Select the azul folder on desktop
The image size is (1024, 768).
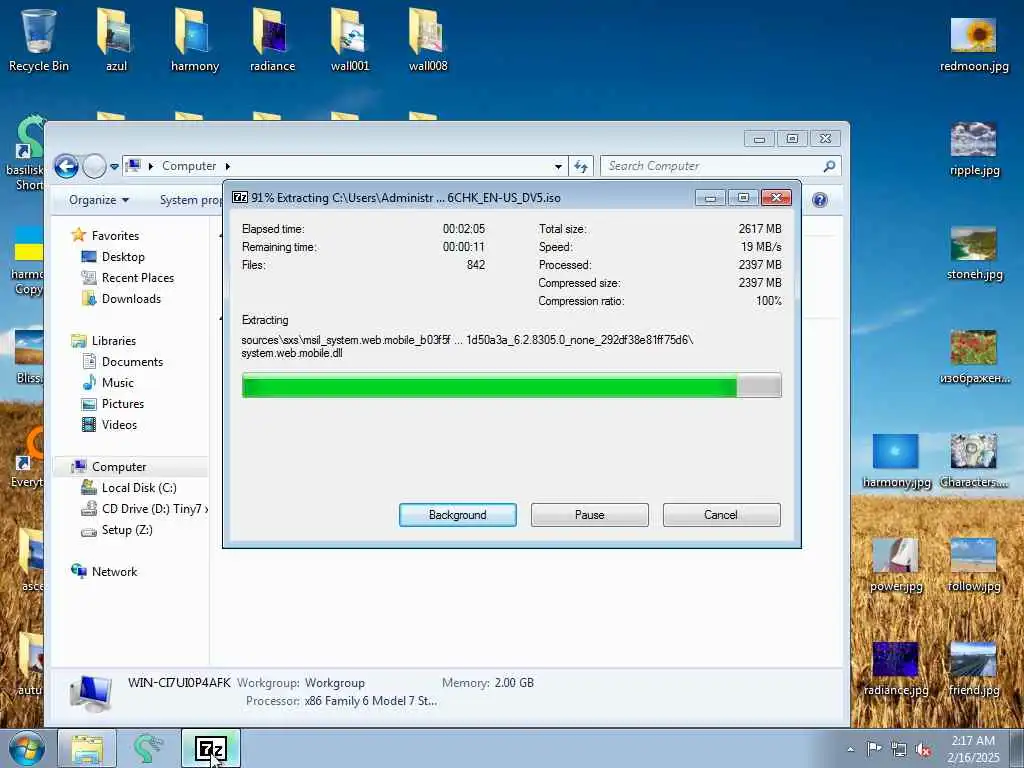116,39
